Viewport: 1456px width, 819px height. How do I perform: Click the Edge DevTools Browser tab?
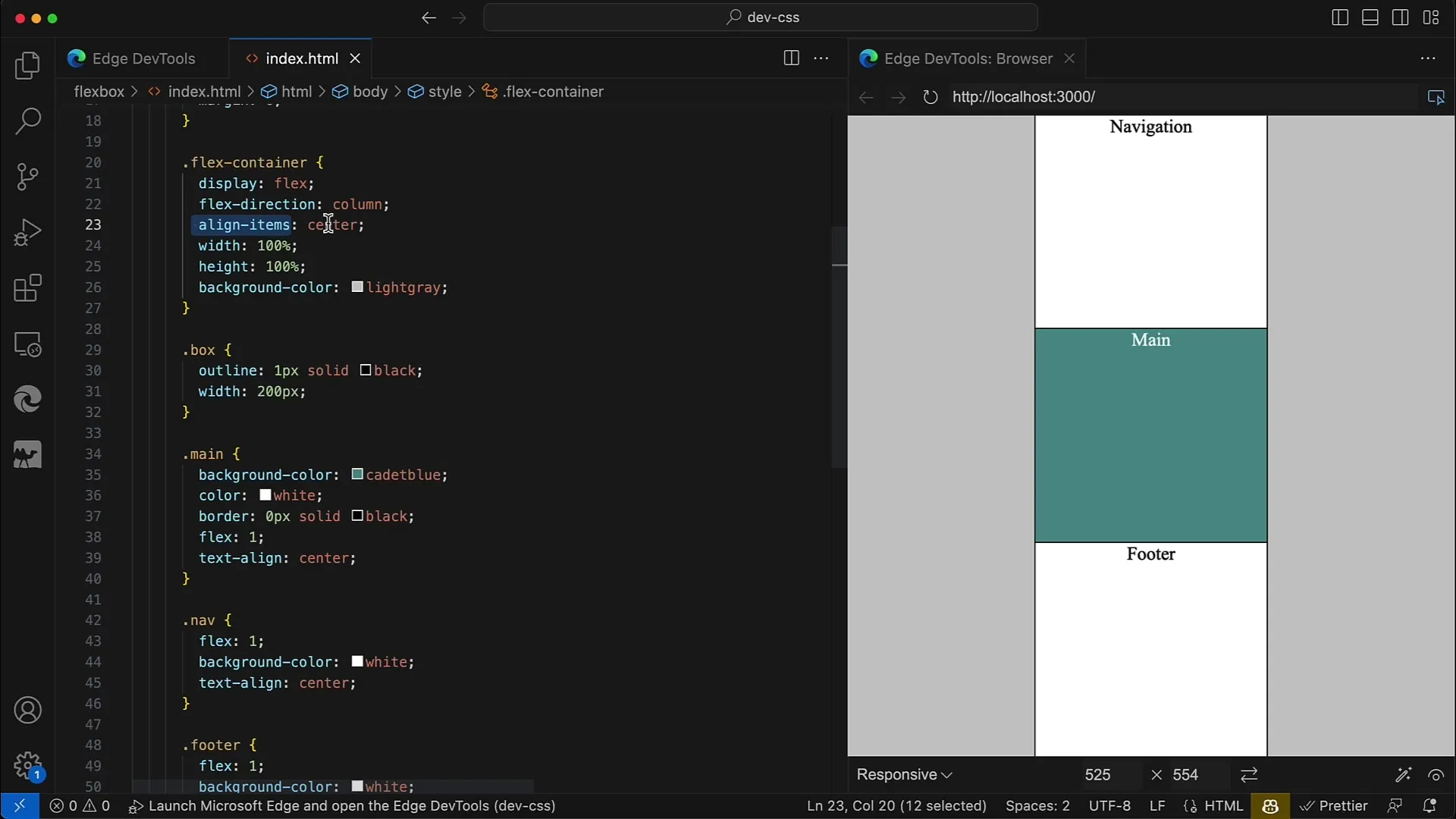[x=966, y=58]
